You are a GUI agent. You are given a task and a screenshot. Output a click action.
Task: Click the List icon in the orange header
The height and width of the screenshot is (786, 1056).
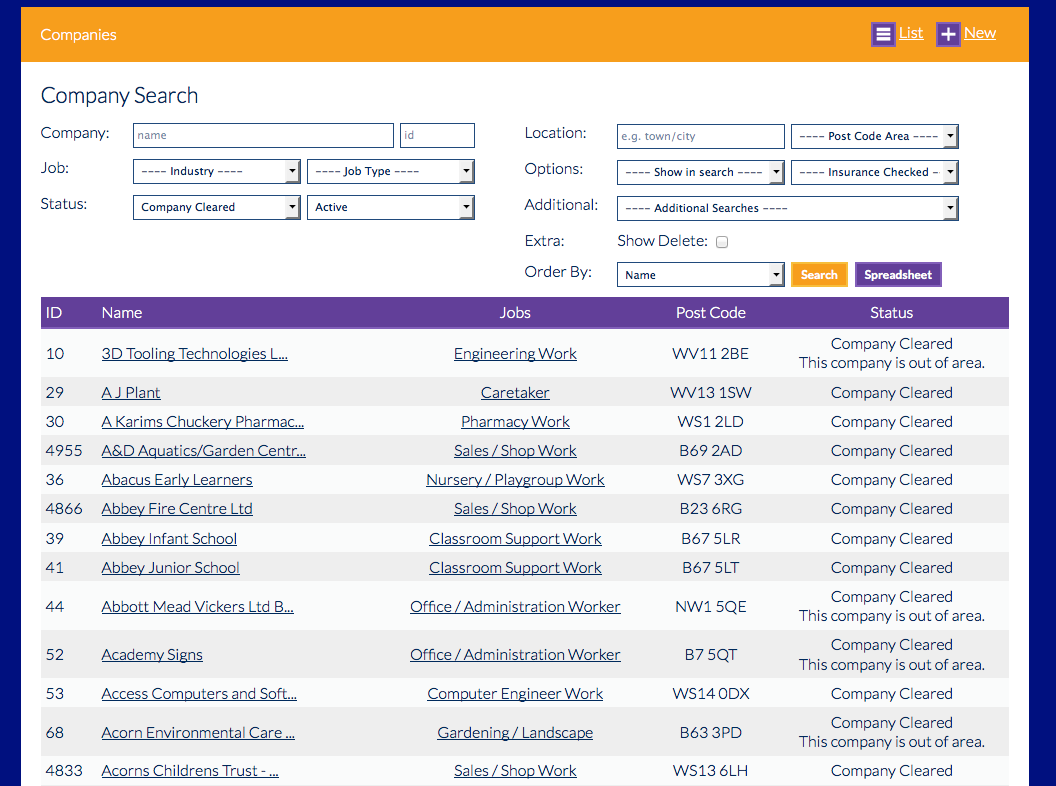(x=883, y=34)
